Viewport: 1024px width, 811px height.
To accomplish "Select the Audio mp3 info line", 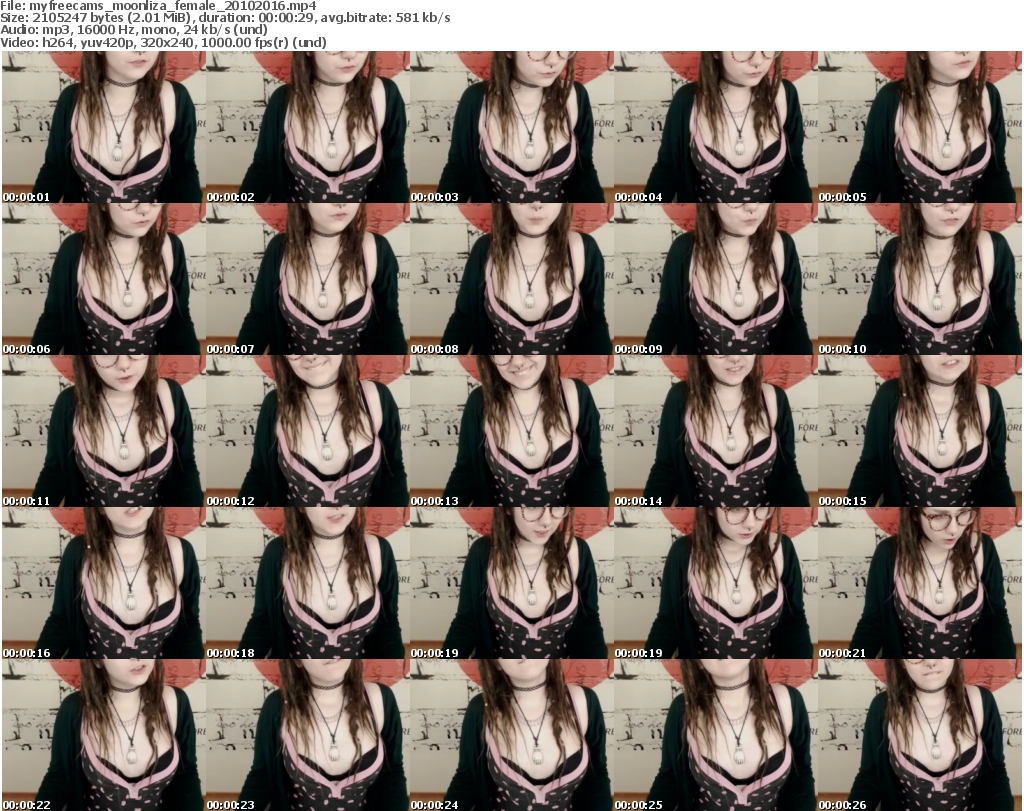I will (134, 30).
